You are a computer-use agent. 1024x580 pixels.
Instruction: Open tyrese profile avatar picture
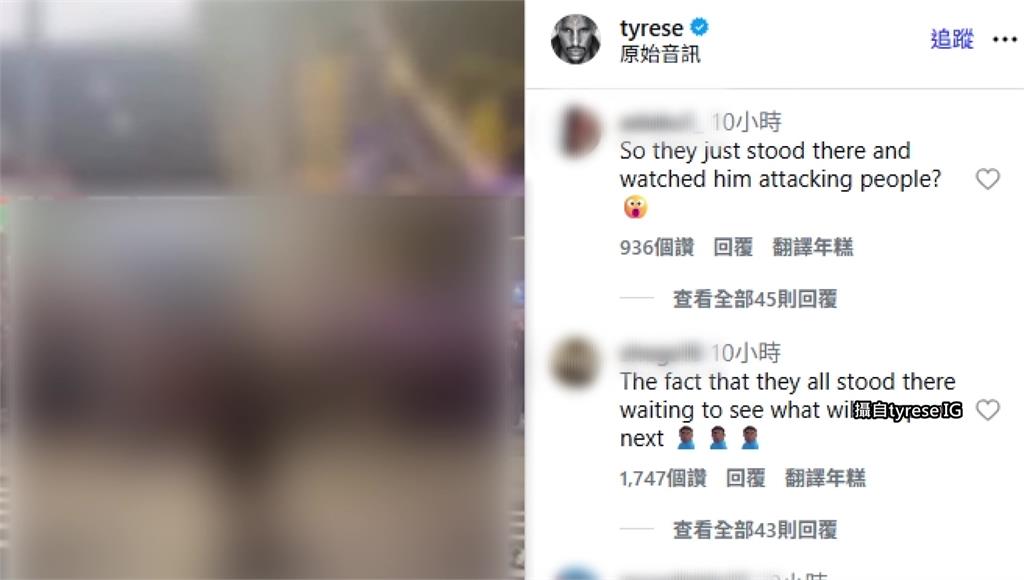pyautogui.click(x=575, y=39)
